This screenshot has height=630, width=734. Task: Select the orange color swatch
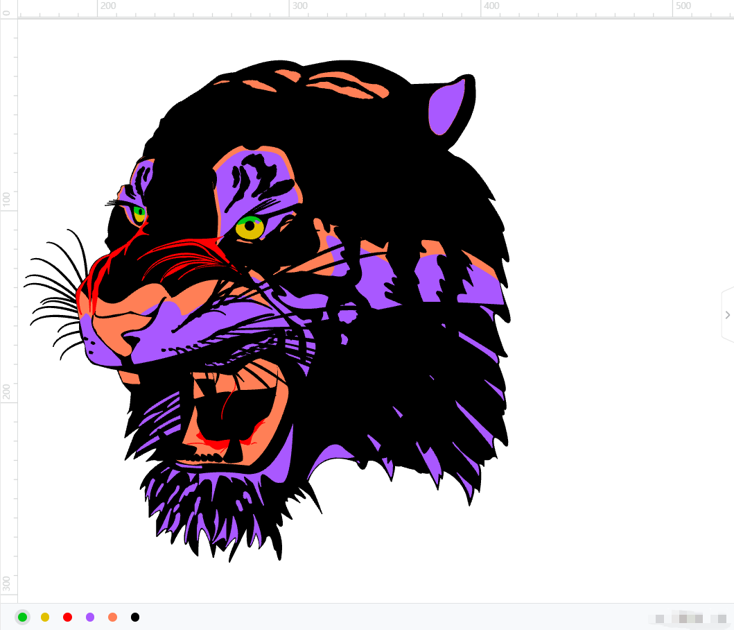point(112,617)
